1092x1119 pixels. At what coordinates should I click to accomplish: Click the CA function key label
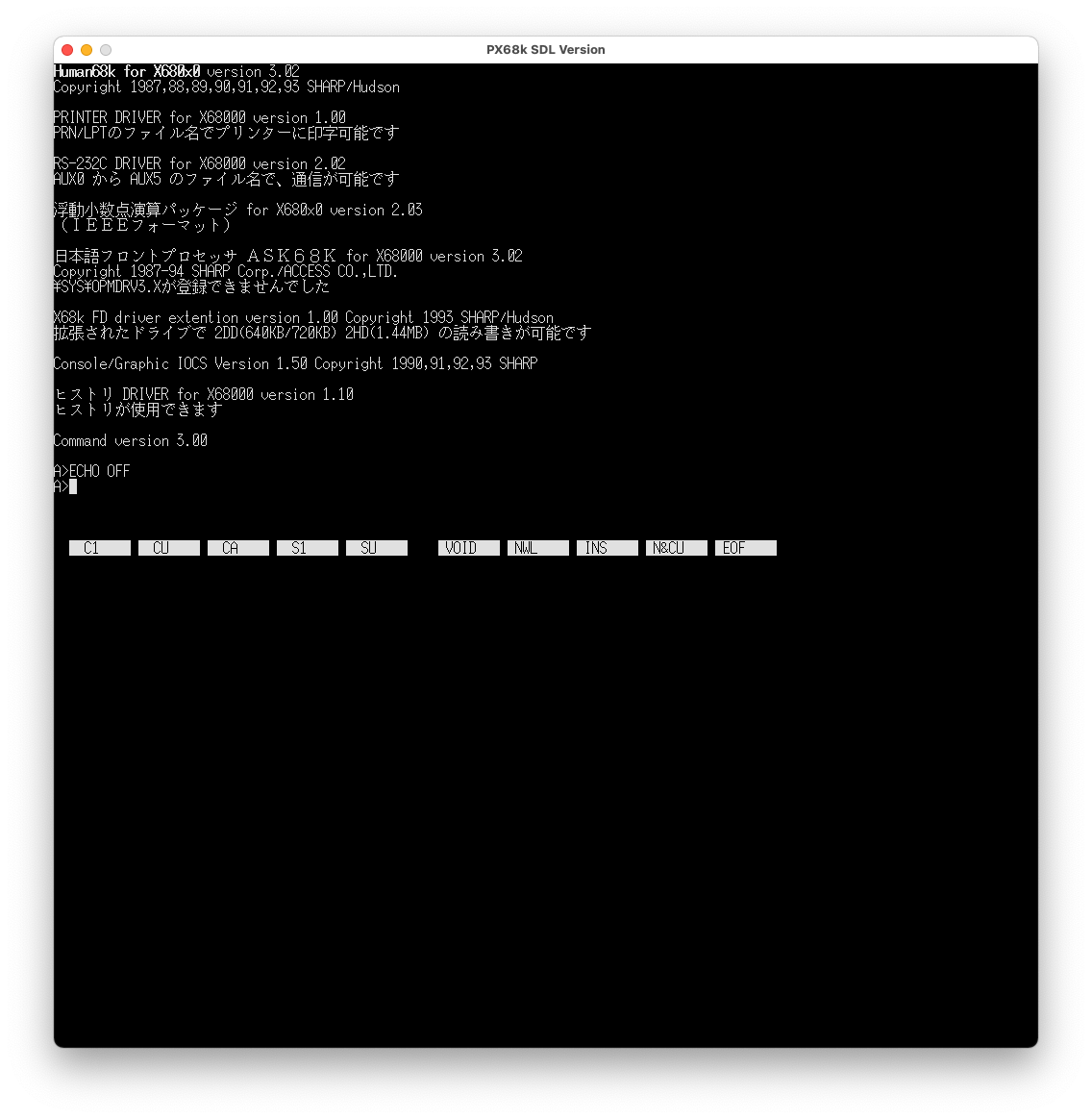pos(238,548)
